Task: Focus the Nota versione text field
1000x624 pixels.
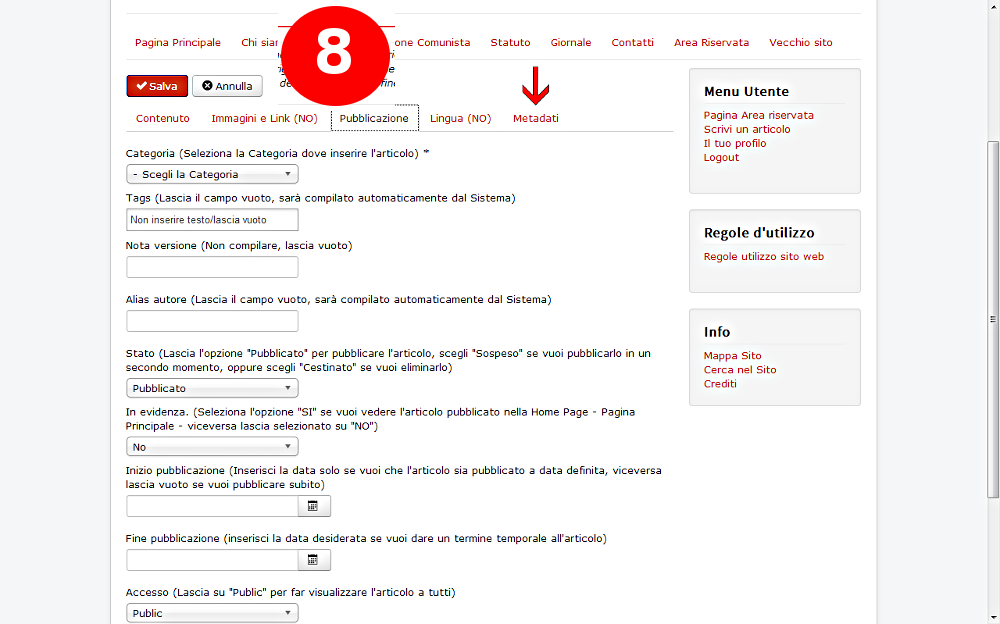Action: (212, 267)
